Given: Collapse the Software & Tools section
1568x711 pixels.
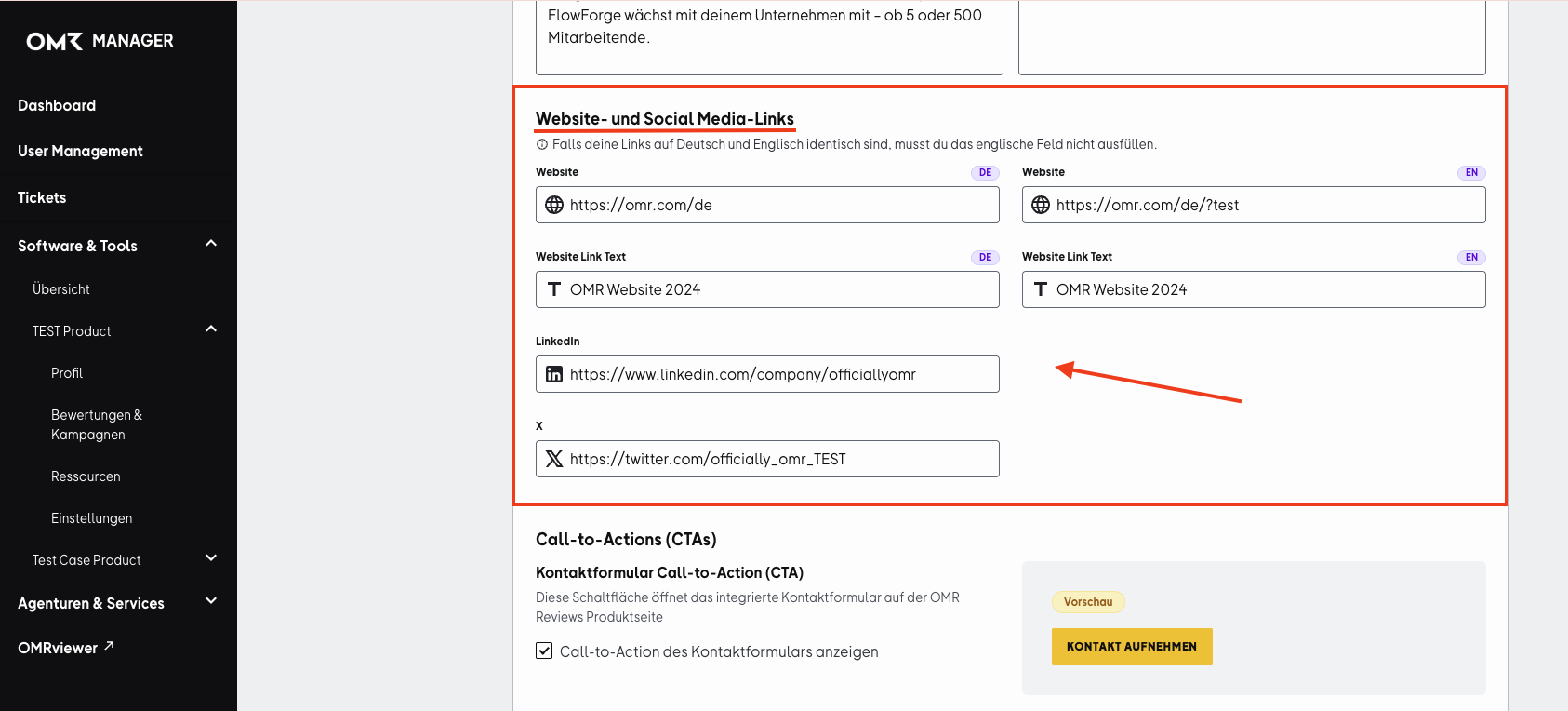Looking at the screenshot, I should click(x=211, y=244).
